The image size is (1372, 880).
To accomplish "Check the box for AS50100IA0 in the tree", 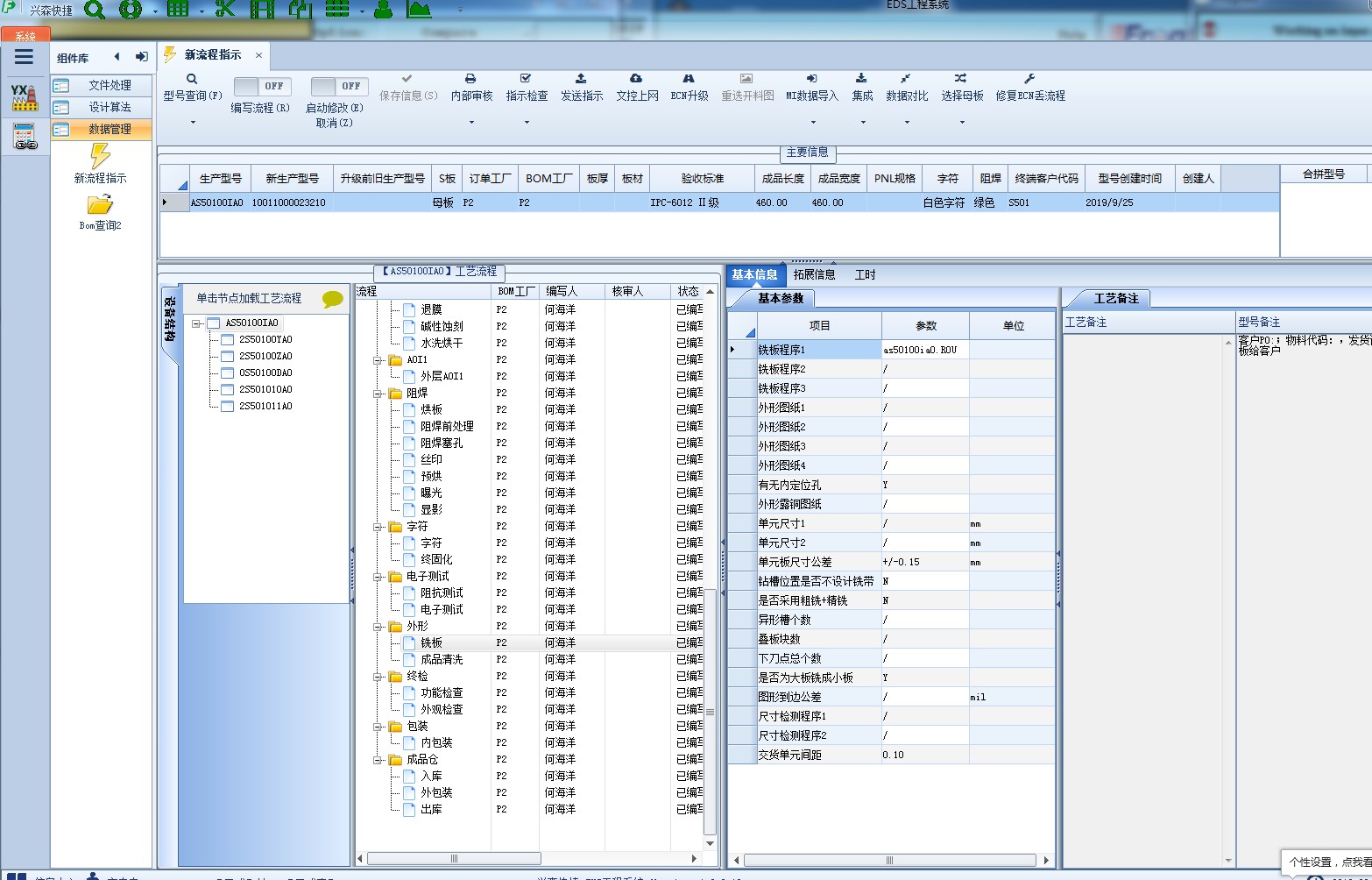I will 213,323.
